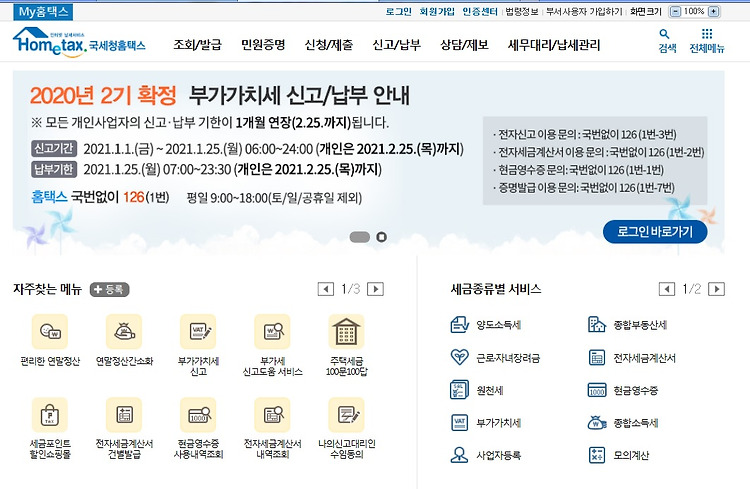This screenshot has width=750, height=489.
Task: Click the 검색 magnifier icon
Action: (x=664, y=34)
